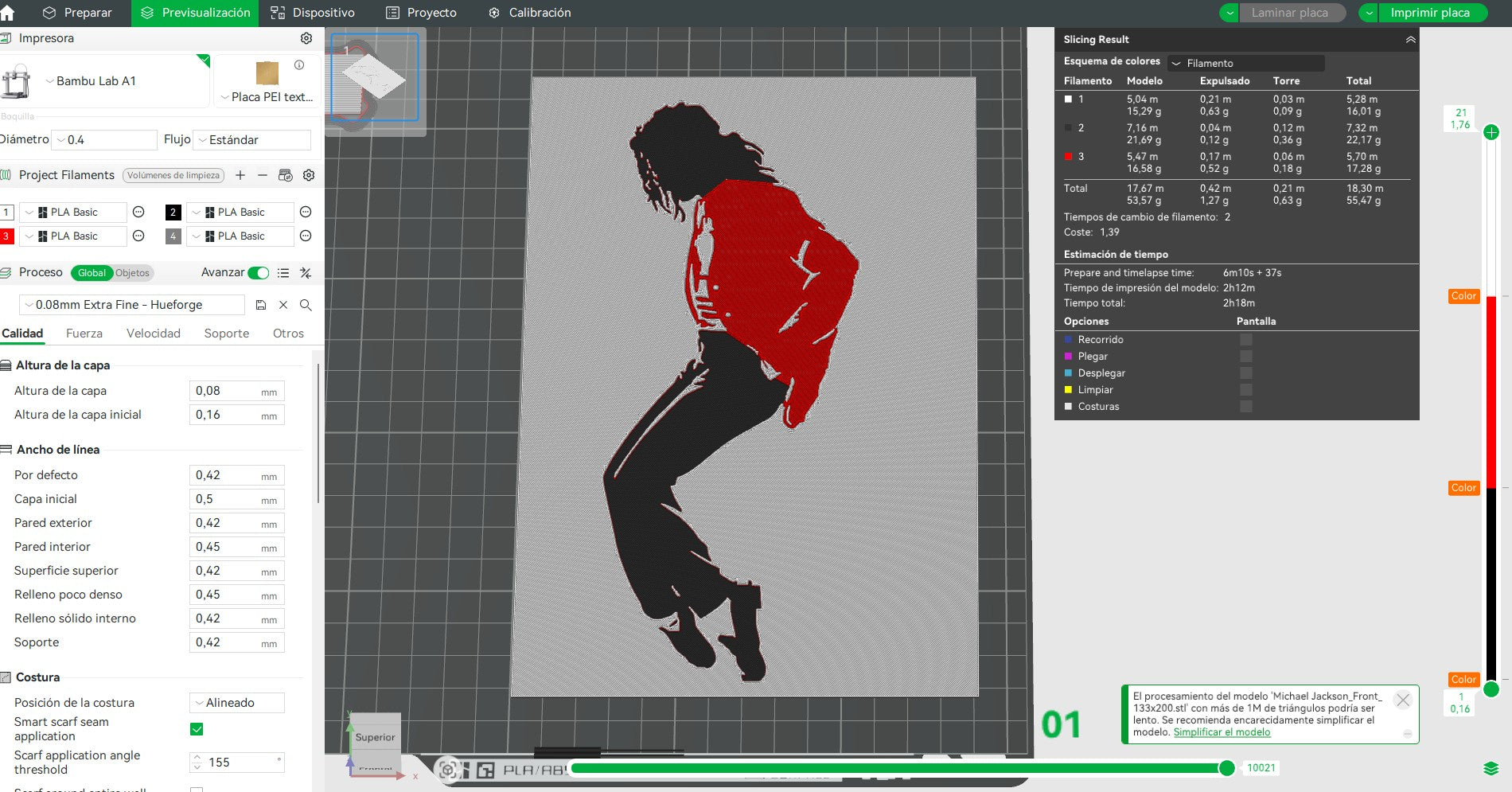1512x792 pixels.
Task: Switch to Preparar tab
Action: [x=78, y=13]
